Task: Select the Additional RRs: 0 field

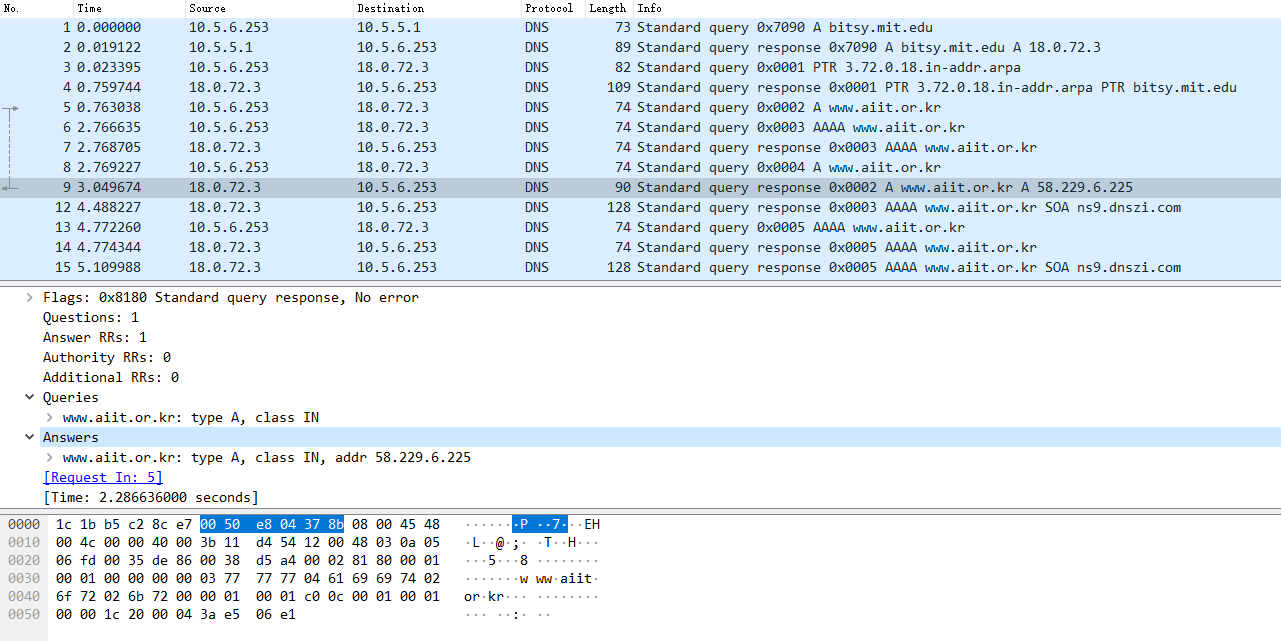Action: [x=111, y=377]
